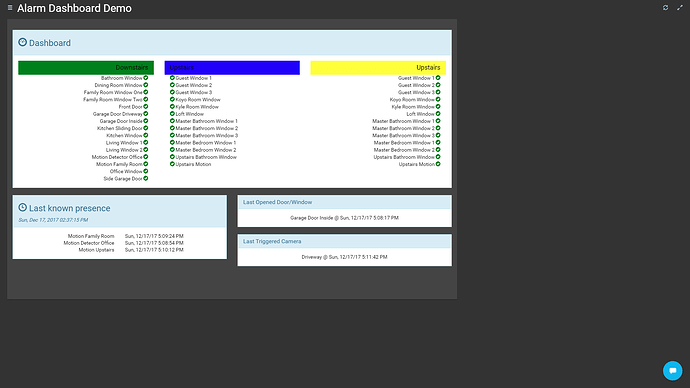Select the green Downstairs header bar
The image size is (690, 388).
coord(86,68)
